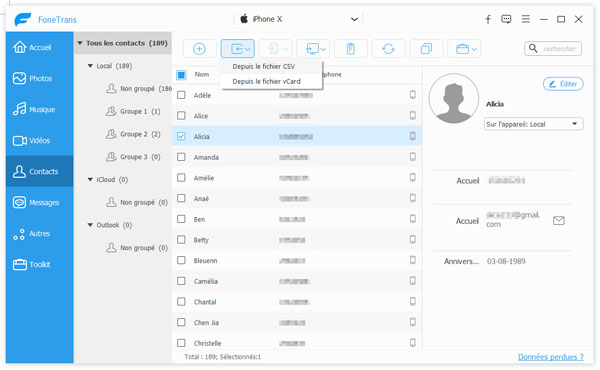This screenshot has width=600, height=370.
Task: Click the add new contact plus icon
Action: point(199,49)
